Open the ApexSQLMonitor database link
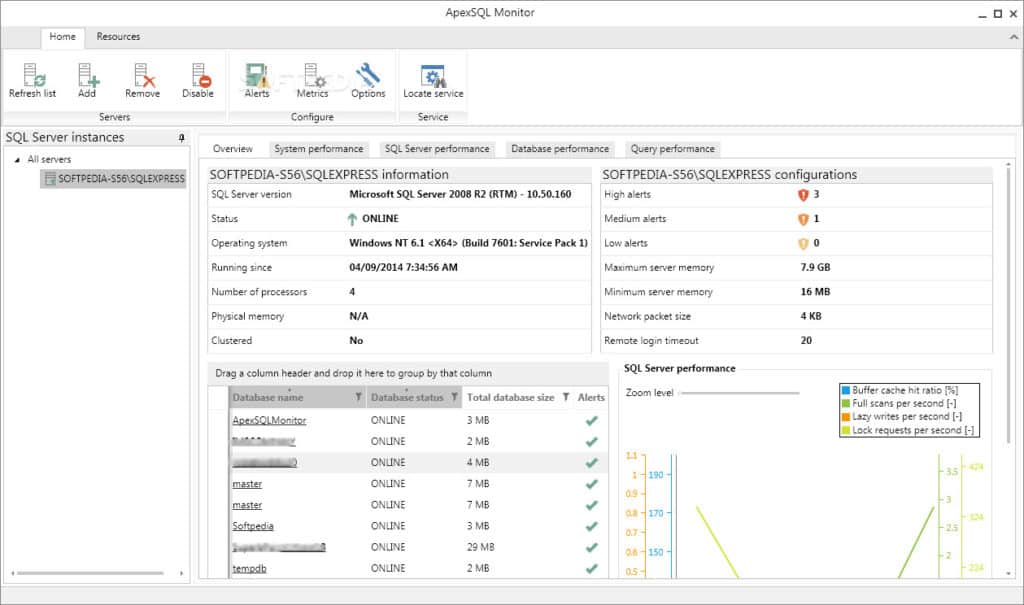This screenshot has height=605, width=1024. pos(269,421)
